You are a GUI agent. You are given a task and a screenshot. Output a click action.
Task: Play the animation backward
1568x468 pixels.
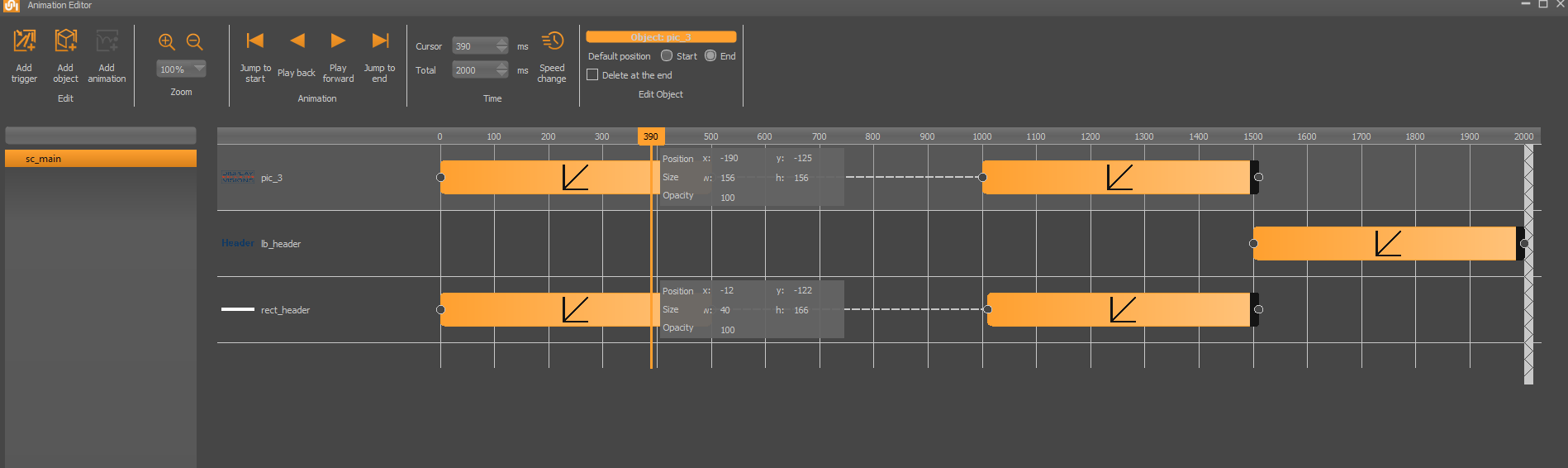297,41
